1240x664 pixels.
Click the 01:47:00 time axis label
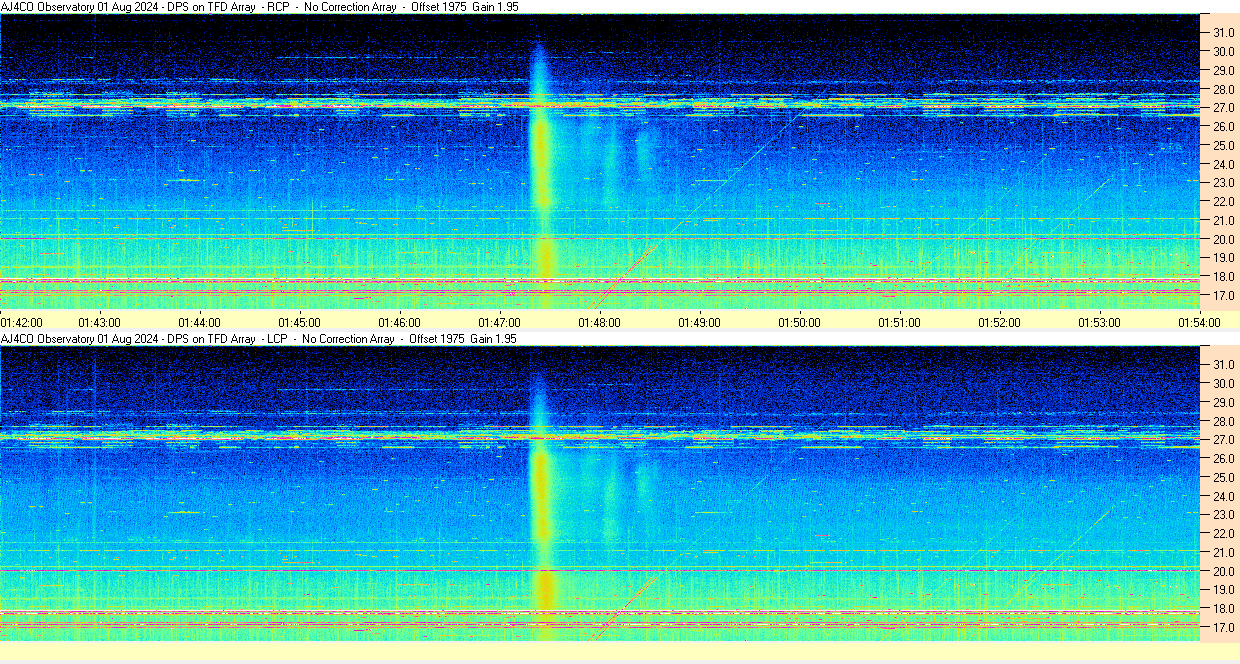point(499,322)
